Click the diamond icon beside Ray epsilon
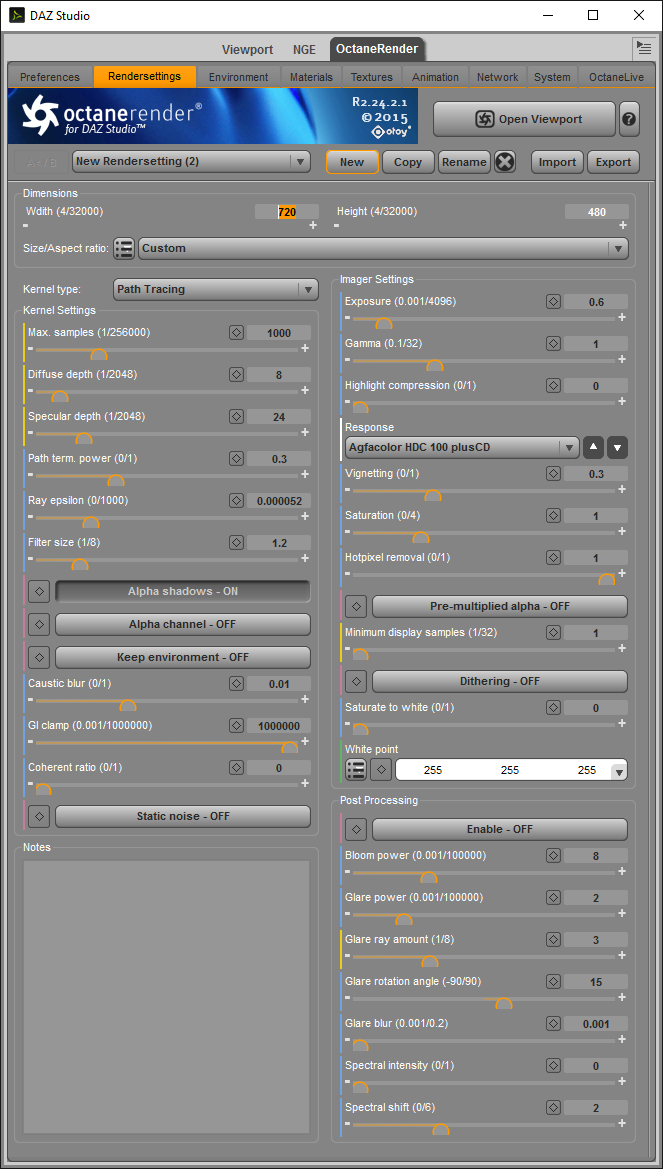This screenshot has height=1169, width=663. (236, 500)
